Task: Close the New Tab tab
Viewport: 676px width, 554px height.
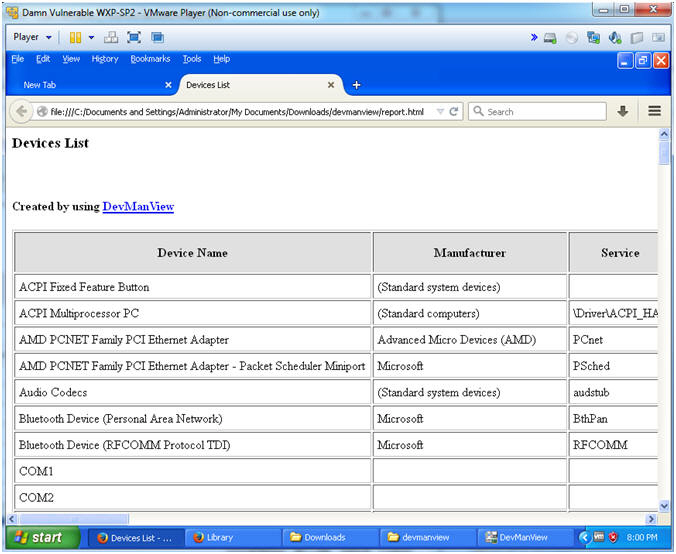Action: (168, 85)
